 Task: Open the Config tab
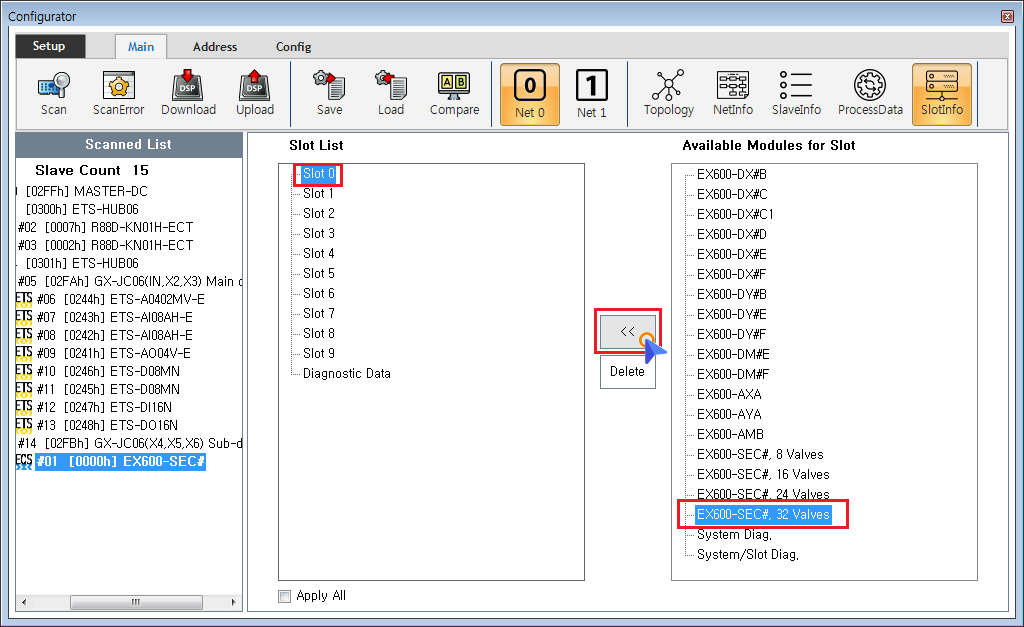(x=293, y=47)
